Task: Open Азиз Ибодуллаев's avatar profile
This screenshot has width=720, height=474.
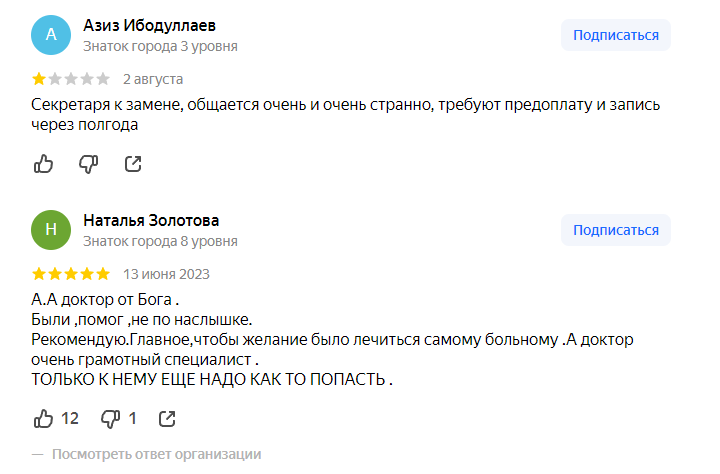Action: [52, 35]
